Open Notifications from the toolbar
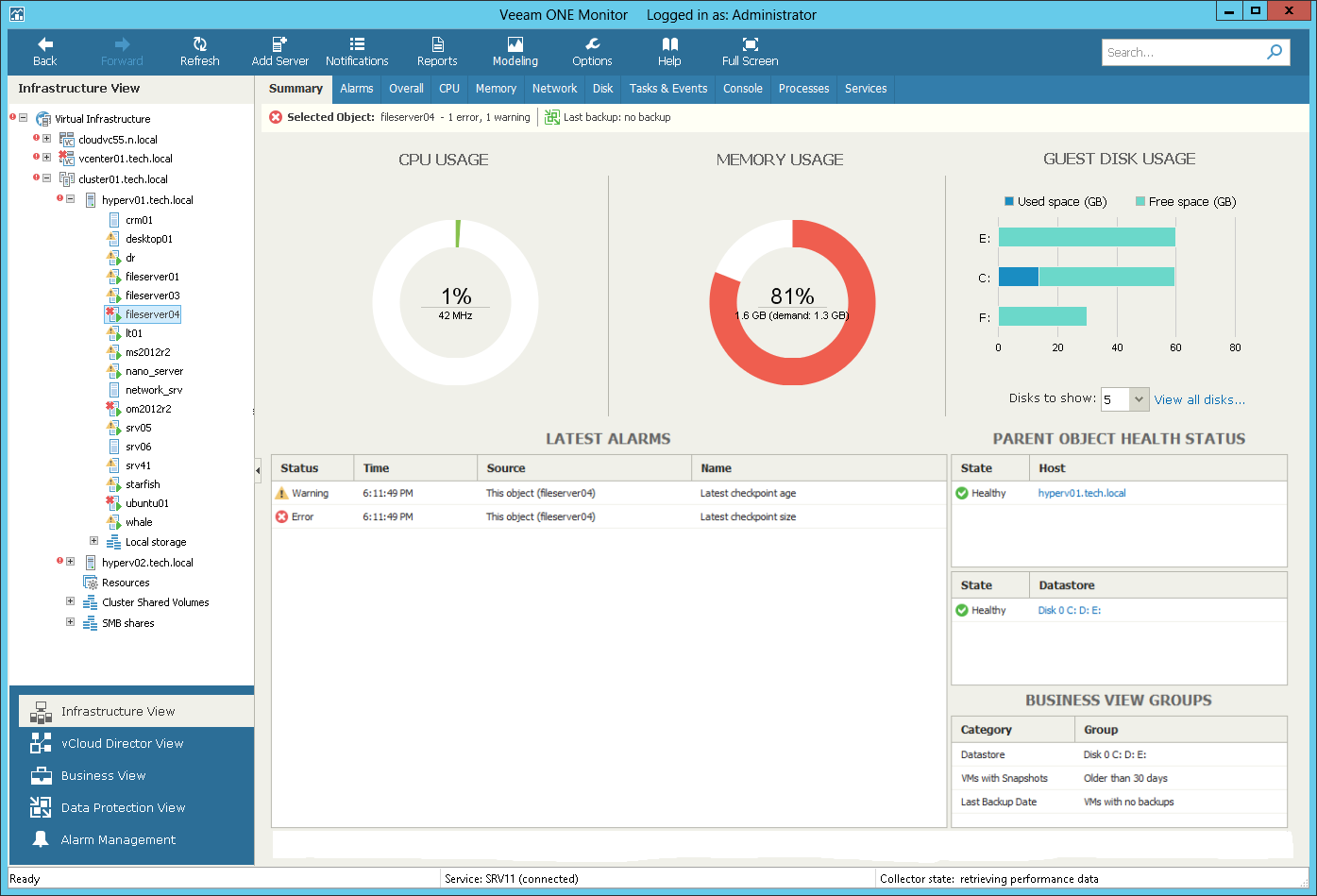 (357, 52)
